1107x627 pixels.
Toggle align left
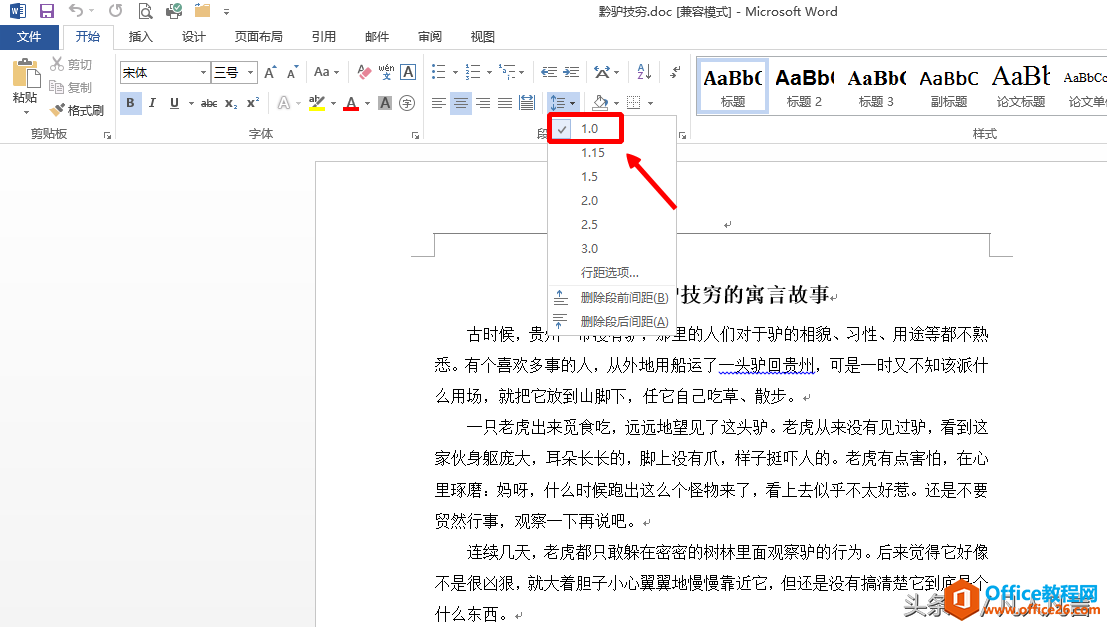point(438,104)
